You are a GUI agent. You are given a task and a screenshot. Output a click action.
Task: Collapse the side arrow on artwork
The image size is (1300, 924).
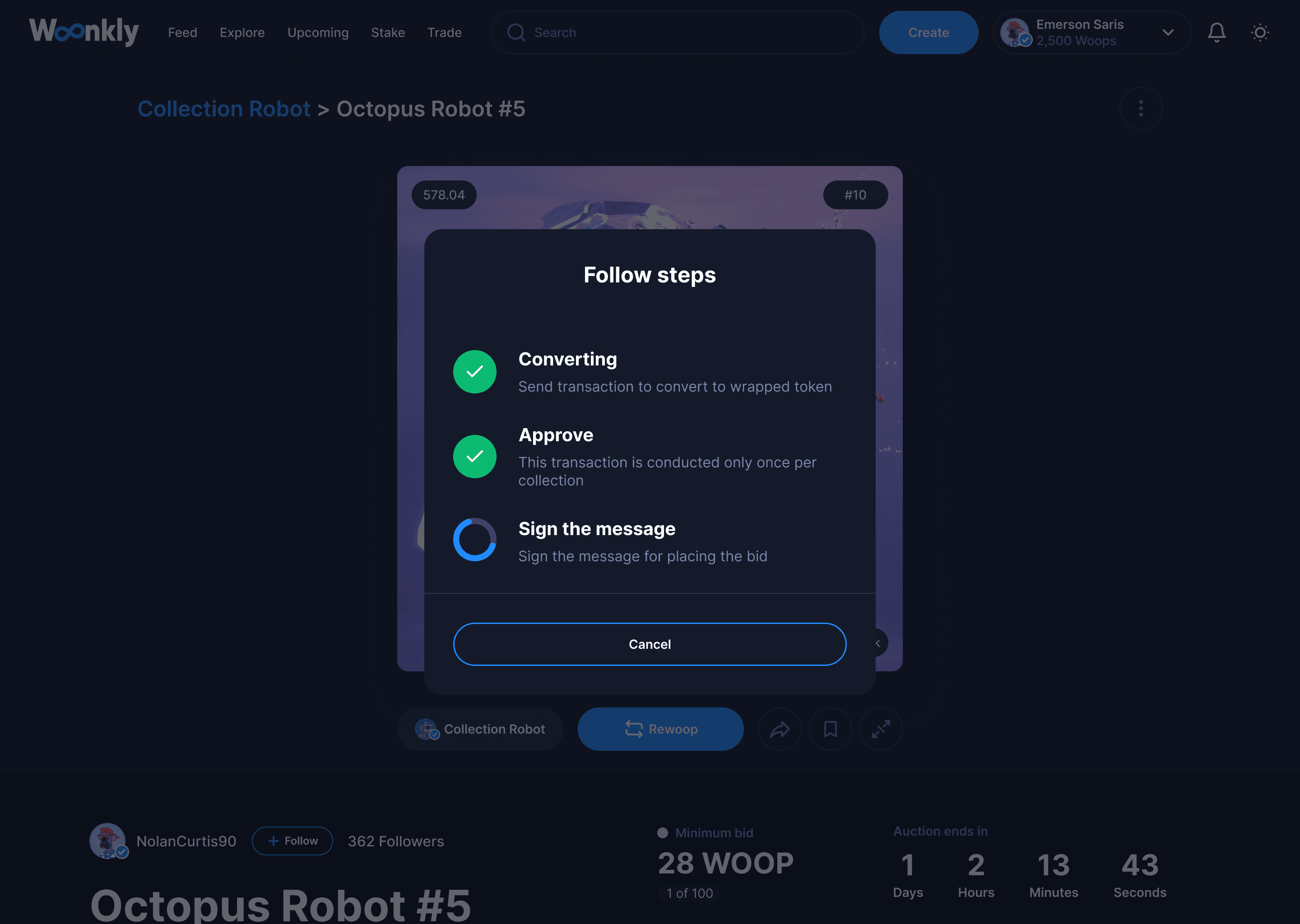click(x=878, y=643)
